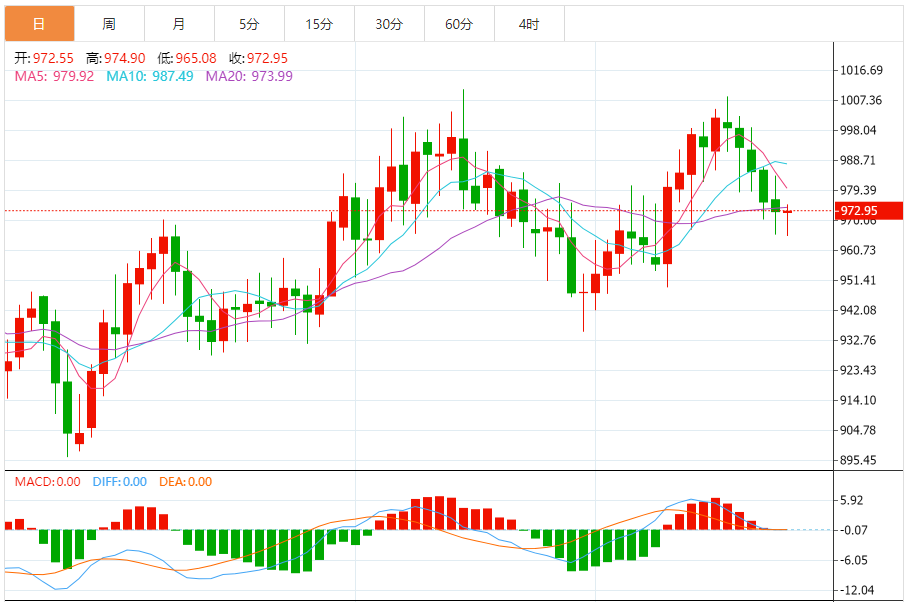The width and height of the screenshot is (909, 602).
Task: Click the DEA:0.00 indicator label
Action: click(186, 481)
